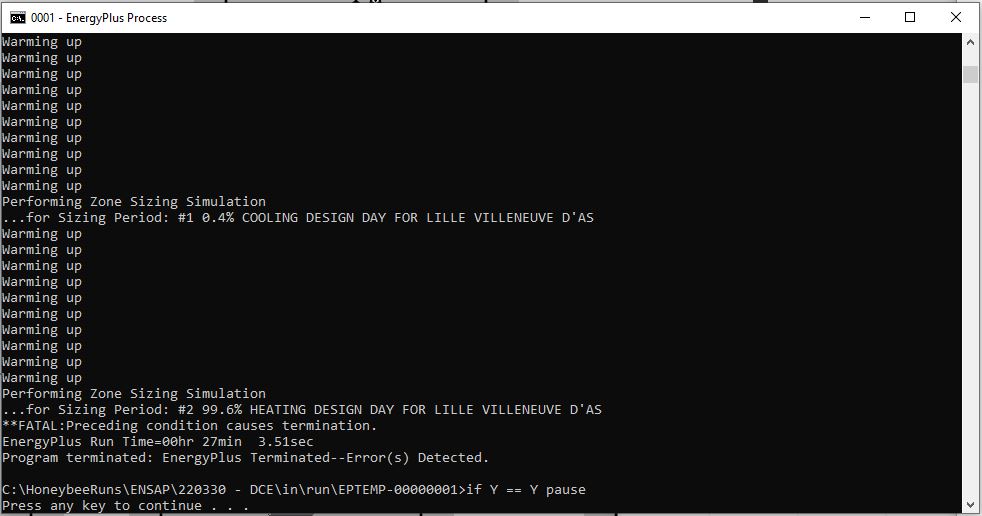Screen dimensions: 982x516
Task: Click the 'C:\HoneybeeRuns\ENSAP' path line
Action: pos(294,490)
